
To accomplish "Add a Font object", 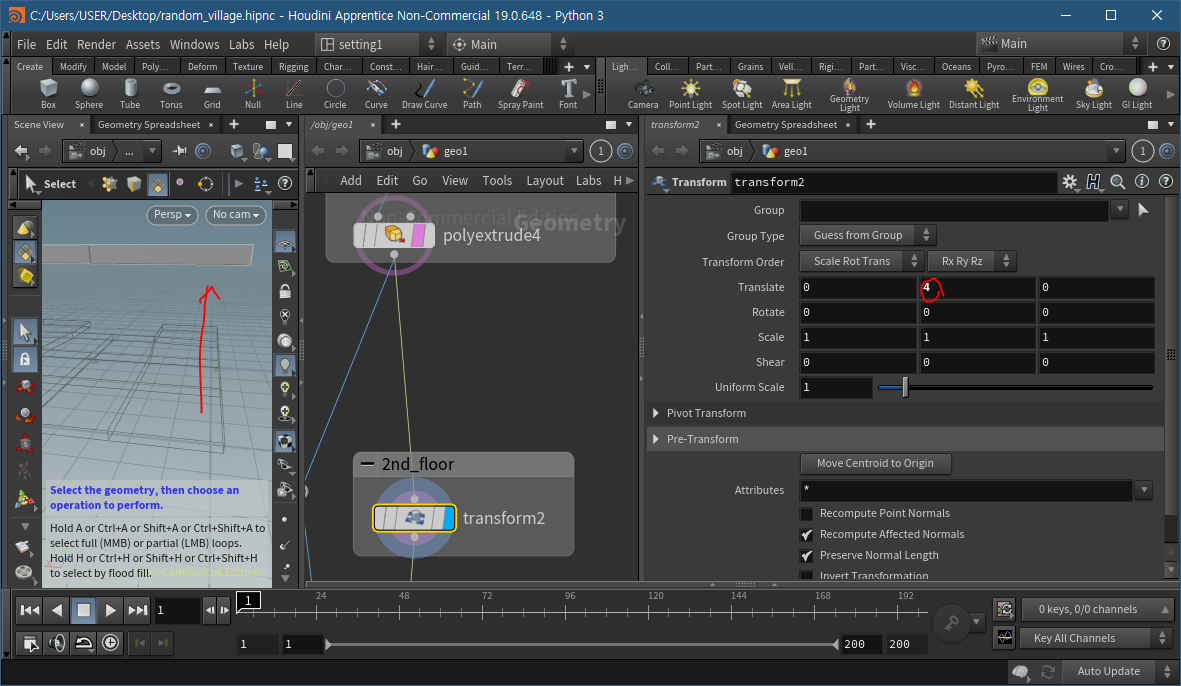I will click(568, 94).
